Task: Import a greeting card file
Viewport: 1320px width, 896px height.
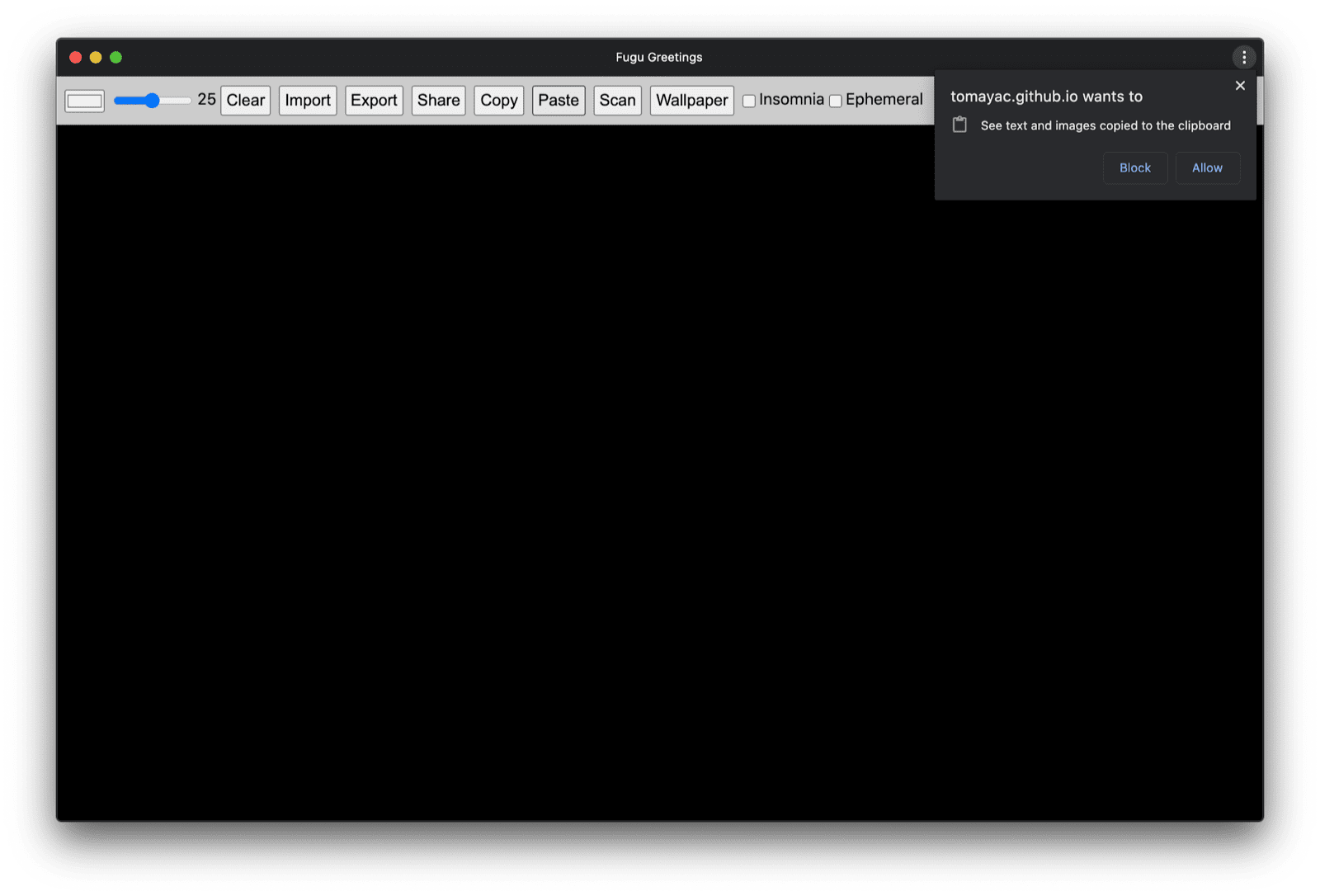Action: (307, 100)
